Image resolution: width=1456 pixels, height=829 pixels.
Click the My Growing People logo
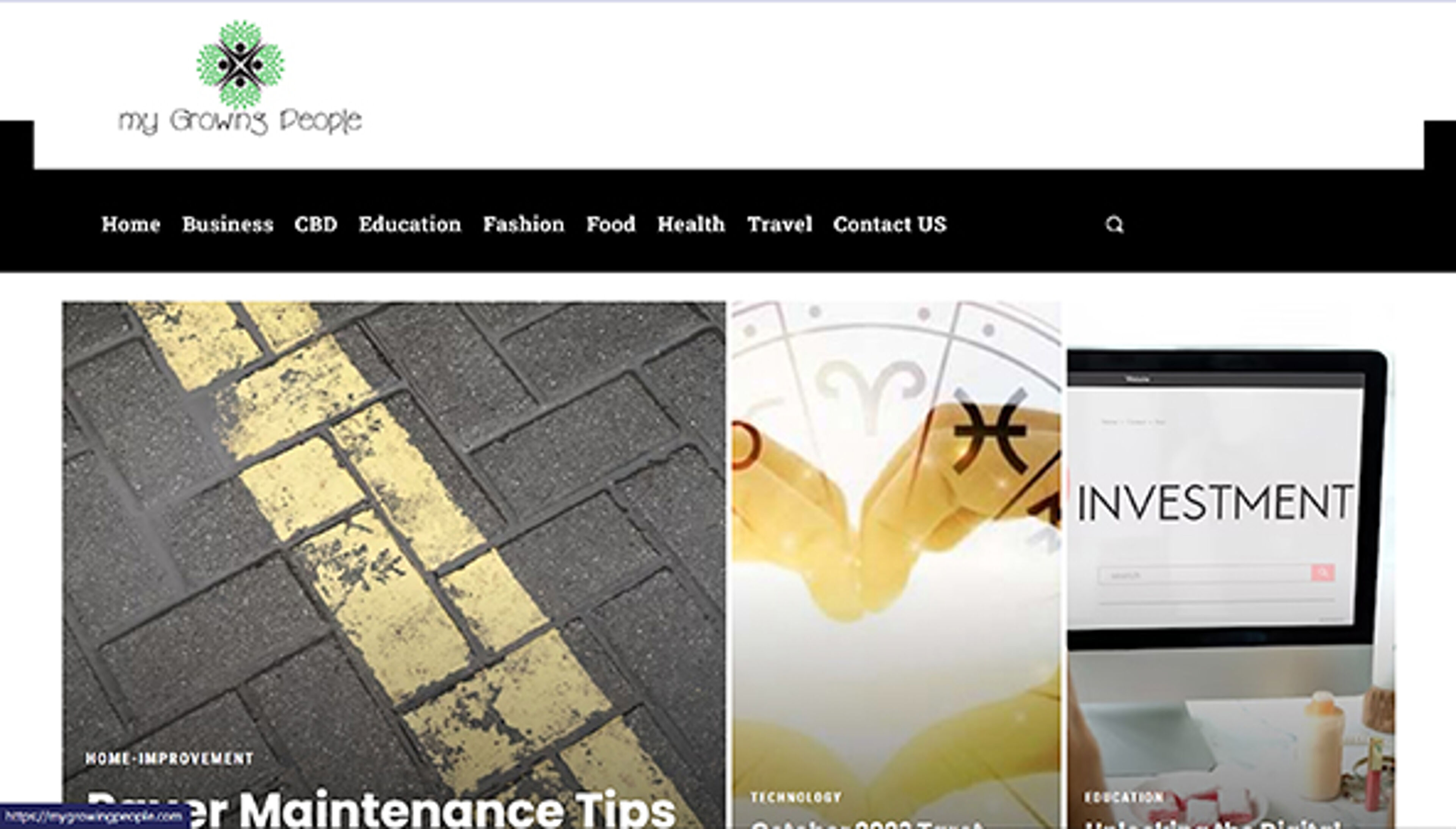pyautogui.click(x=240, y=79)
